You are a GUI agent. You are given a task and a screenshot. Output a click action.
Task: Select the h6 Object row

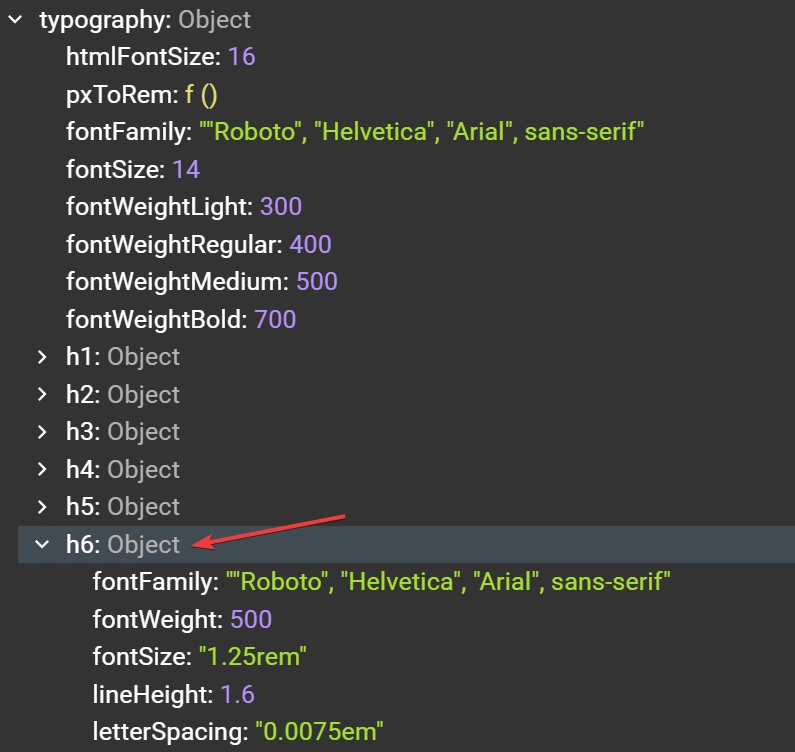(123, 545)
